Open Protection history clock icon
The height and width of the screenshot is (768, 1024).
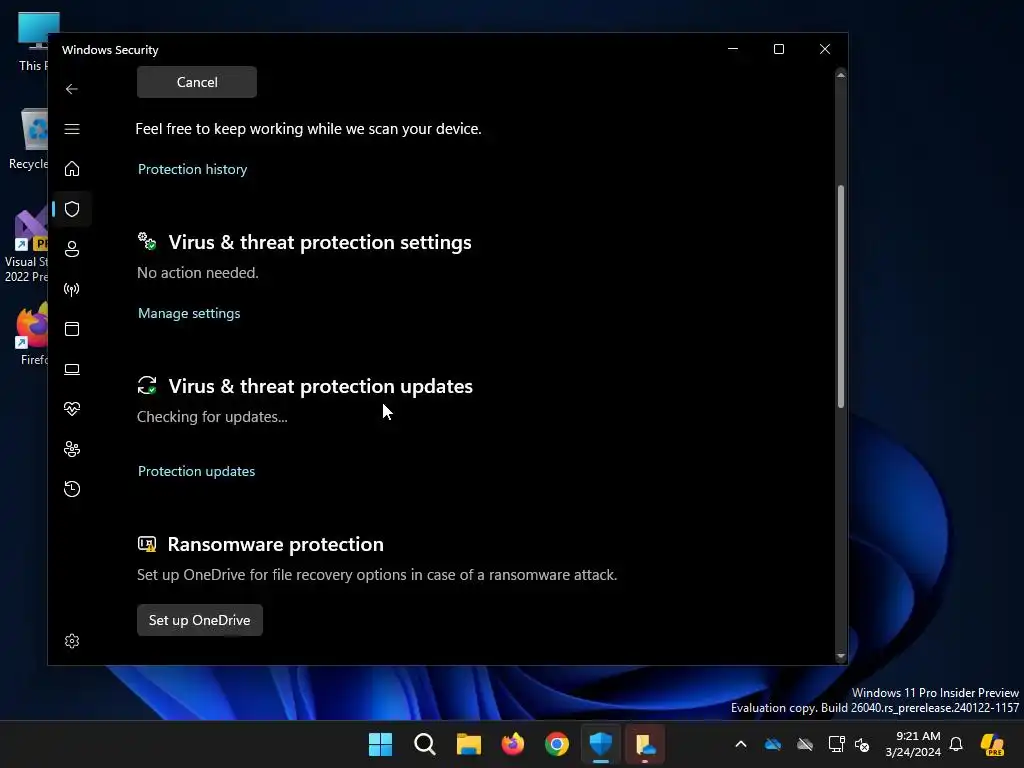pyautogui.click(x=72, y=488)
